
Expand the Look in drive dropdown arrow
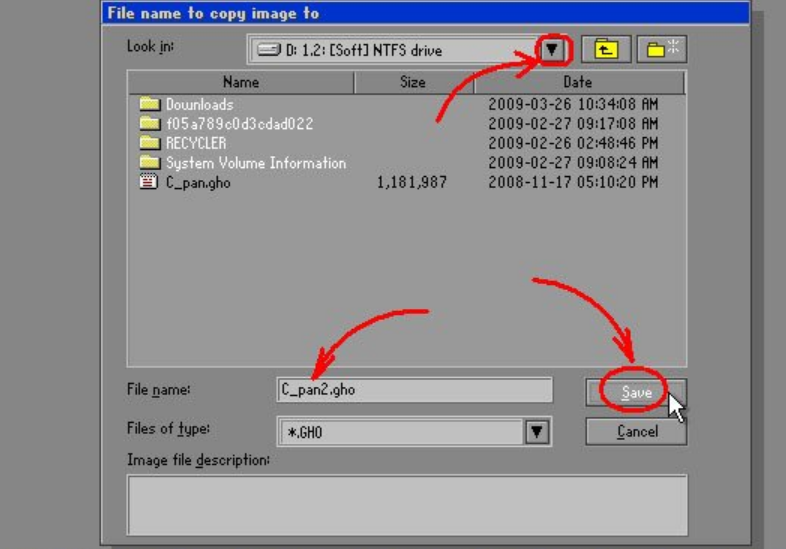click(552, 49)
